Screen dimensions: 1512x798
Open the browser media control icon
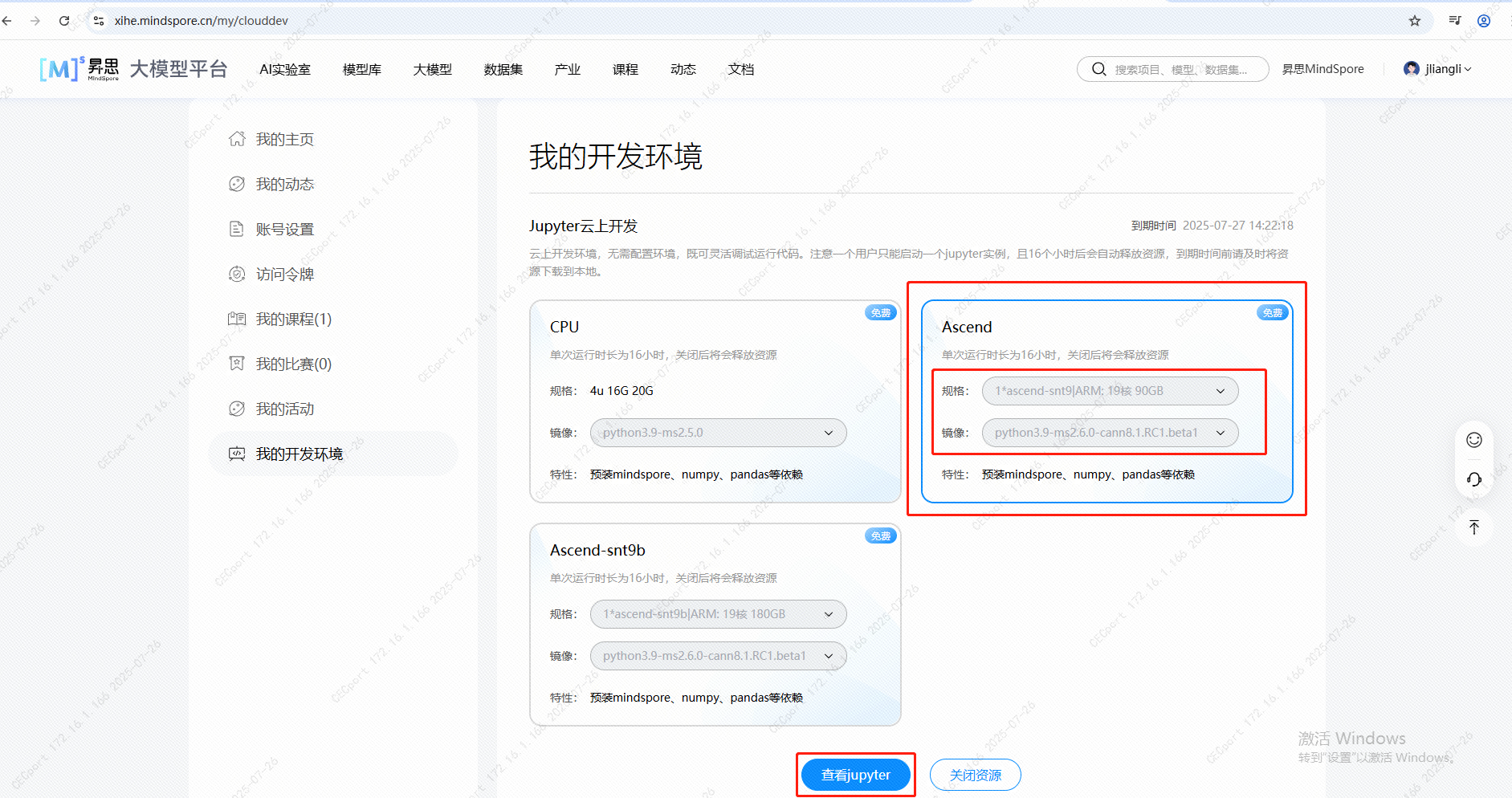[1455, 21]
